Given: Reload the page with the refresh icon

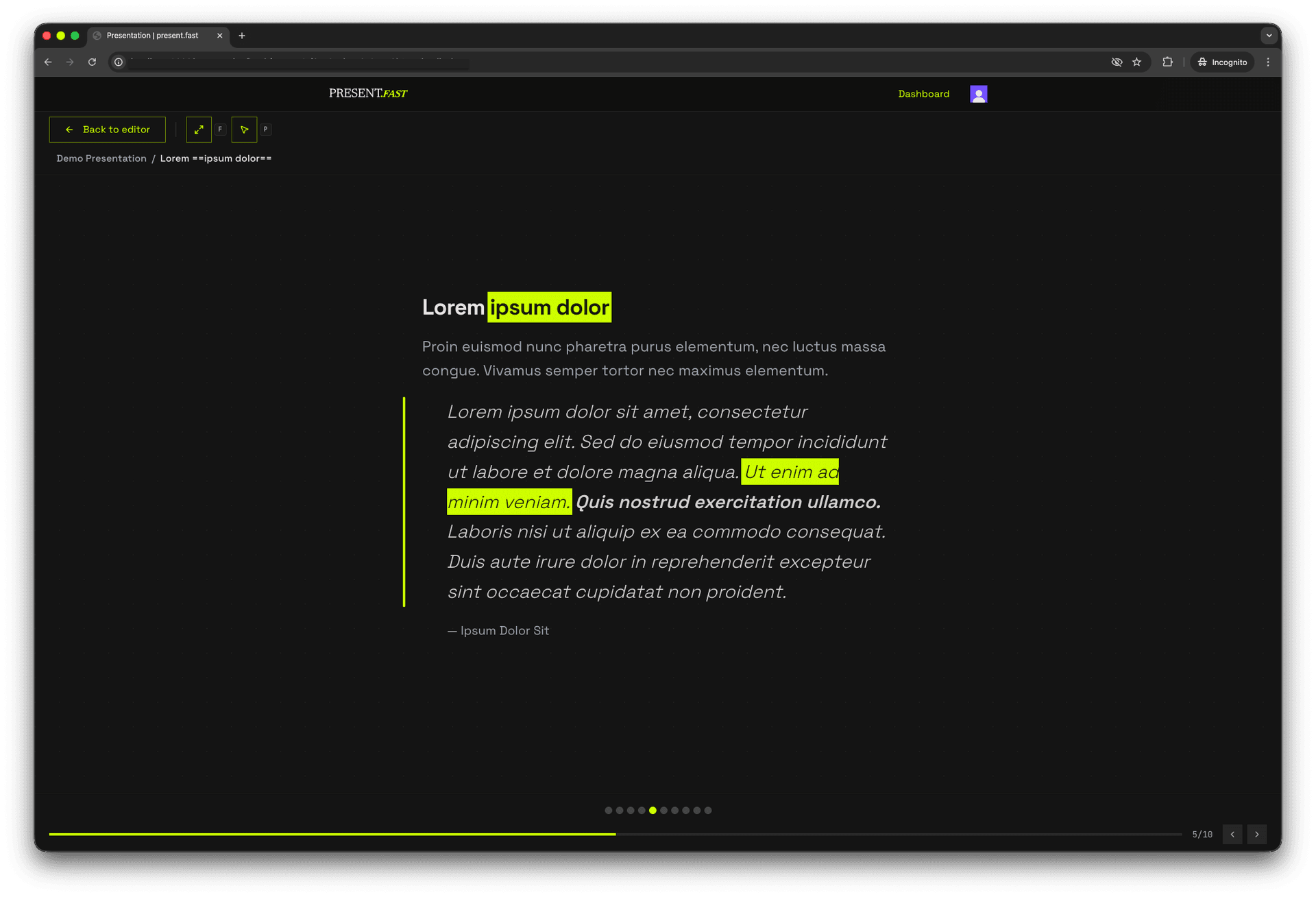Looking at the screenshot, I should pos(93,62).
